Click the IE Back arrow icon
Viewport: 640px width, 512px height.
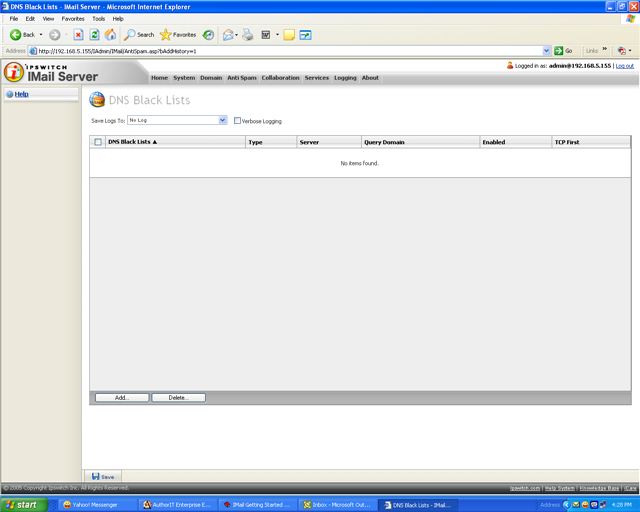point(16,35)
